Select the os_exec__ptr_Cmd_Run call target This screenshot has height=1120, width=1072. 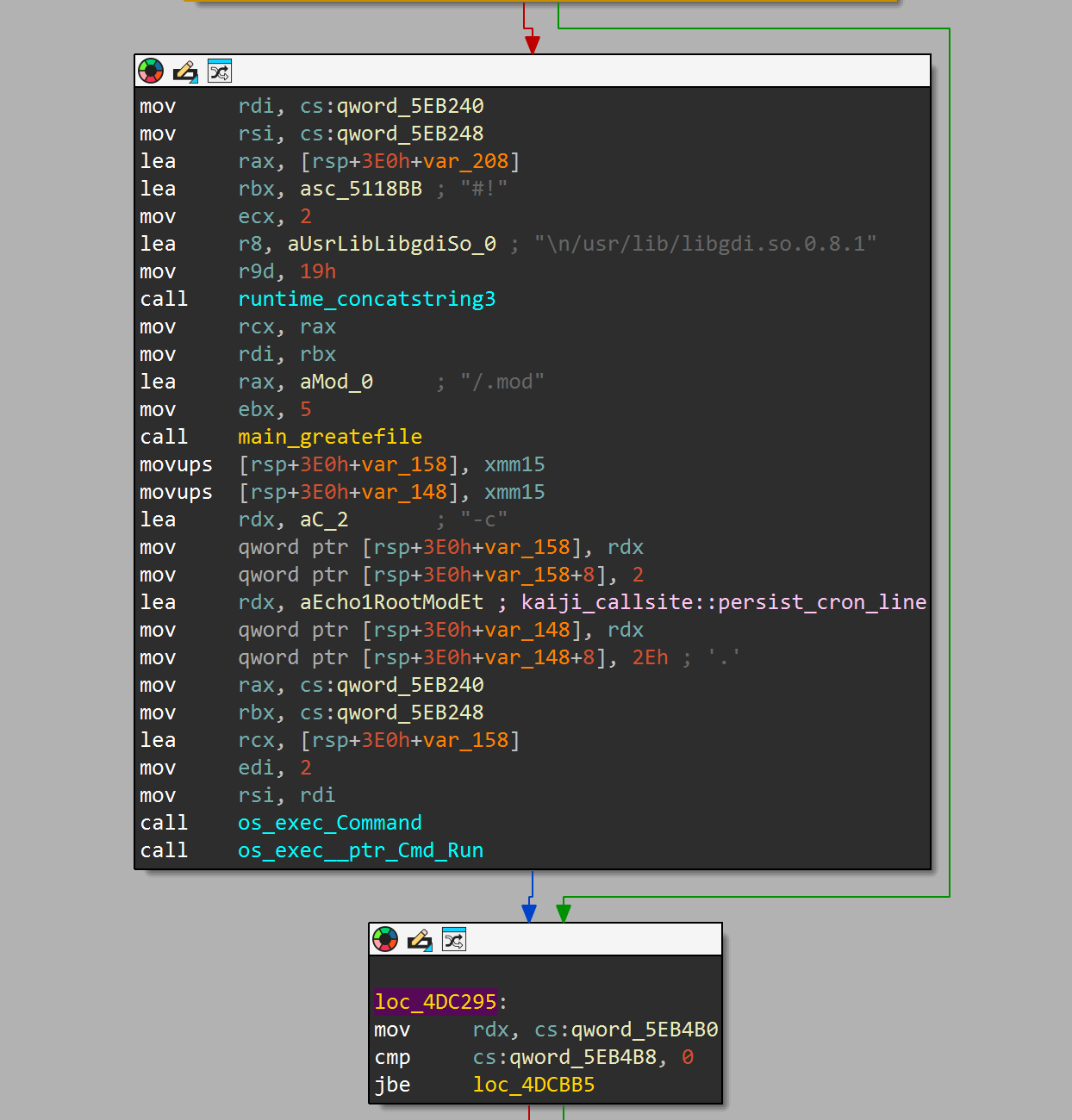(x=360, y=850)
